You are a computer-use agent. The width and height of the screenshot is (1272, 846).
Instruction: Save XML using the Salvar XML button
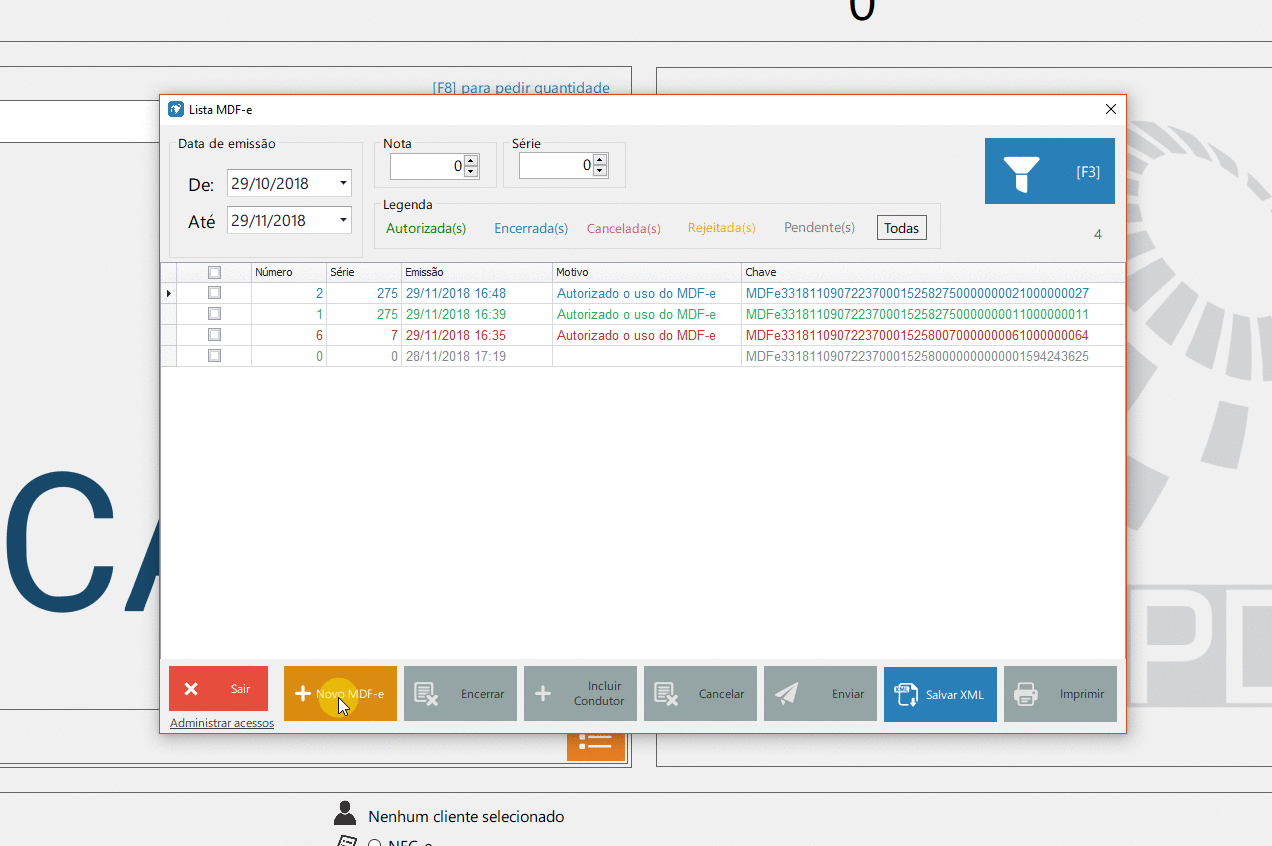click(940, 693)
